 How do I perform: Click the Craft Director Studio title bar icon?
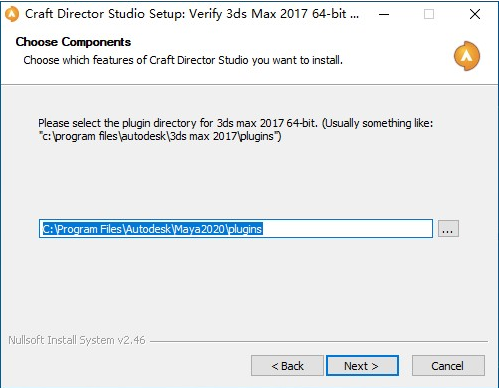click(x=12, y=14)
